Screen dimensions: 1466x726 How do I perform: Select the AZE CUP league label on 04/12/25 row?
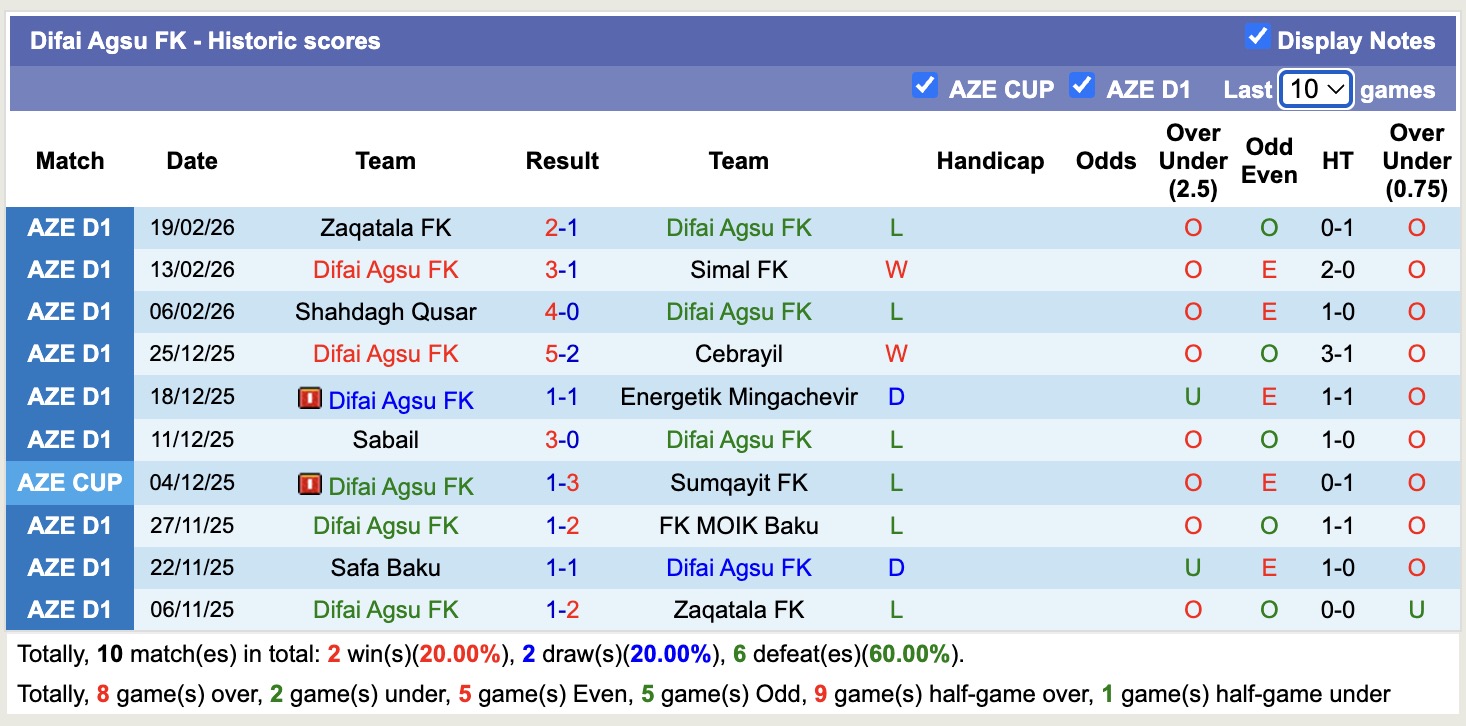coord(69,483)
